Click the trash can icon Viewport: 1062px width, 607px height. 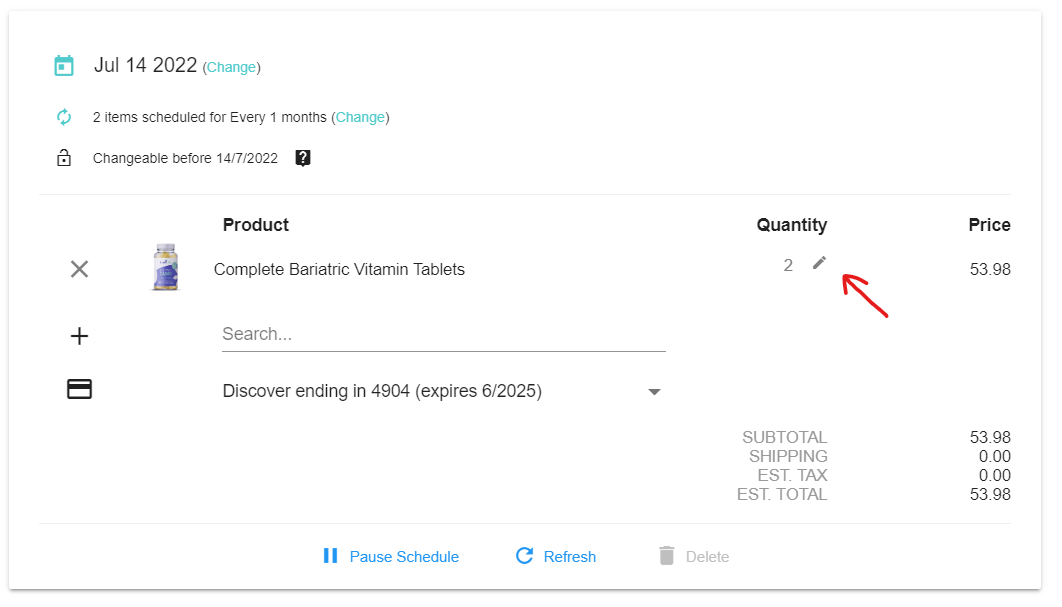667,556
